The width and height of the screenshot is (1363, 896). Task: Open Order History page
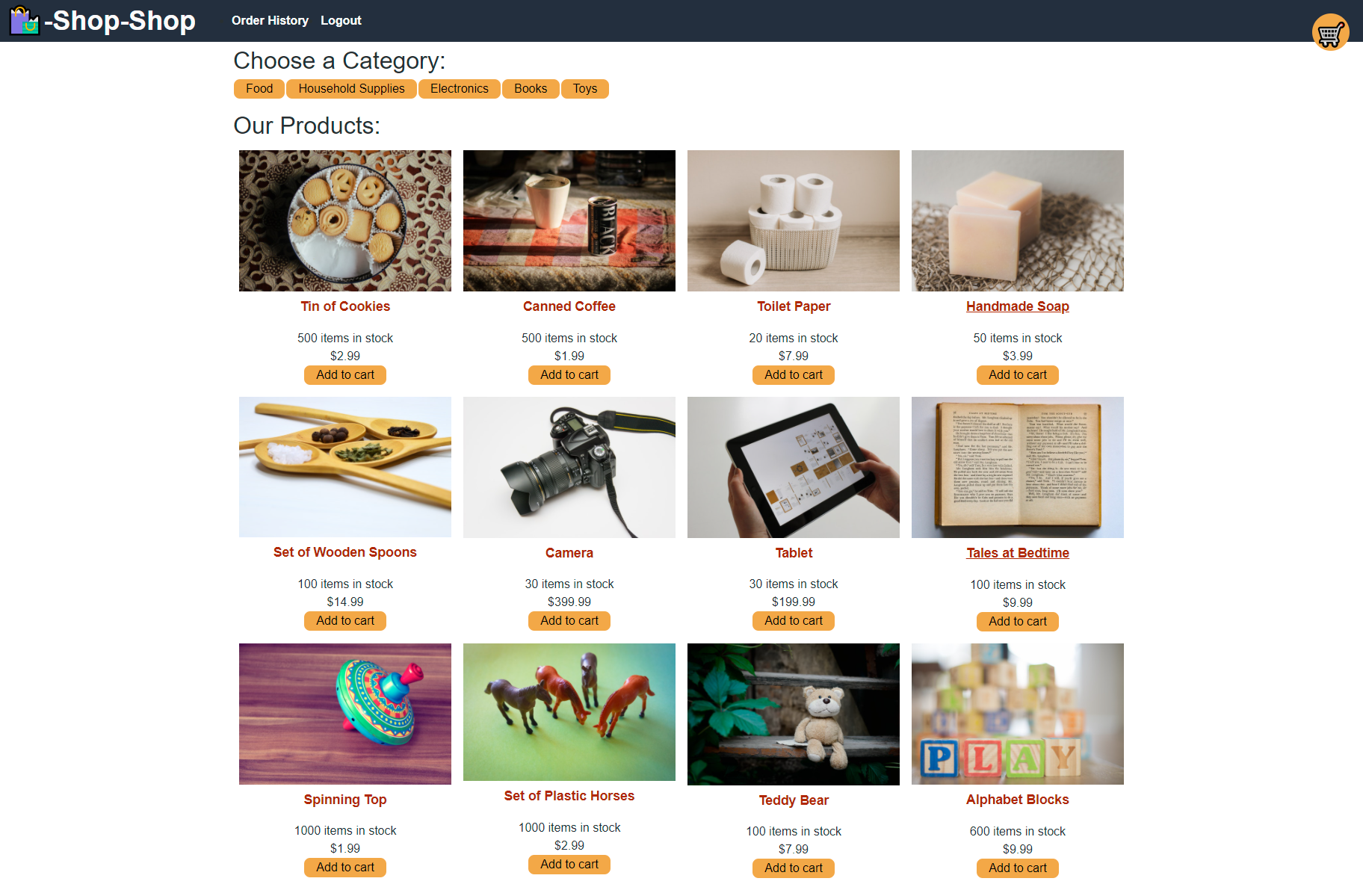point(270,20)
